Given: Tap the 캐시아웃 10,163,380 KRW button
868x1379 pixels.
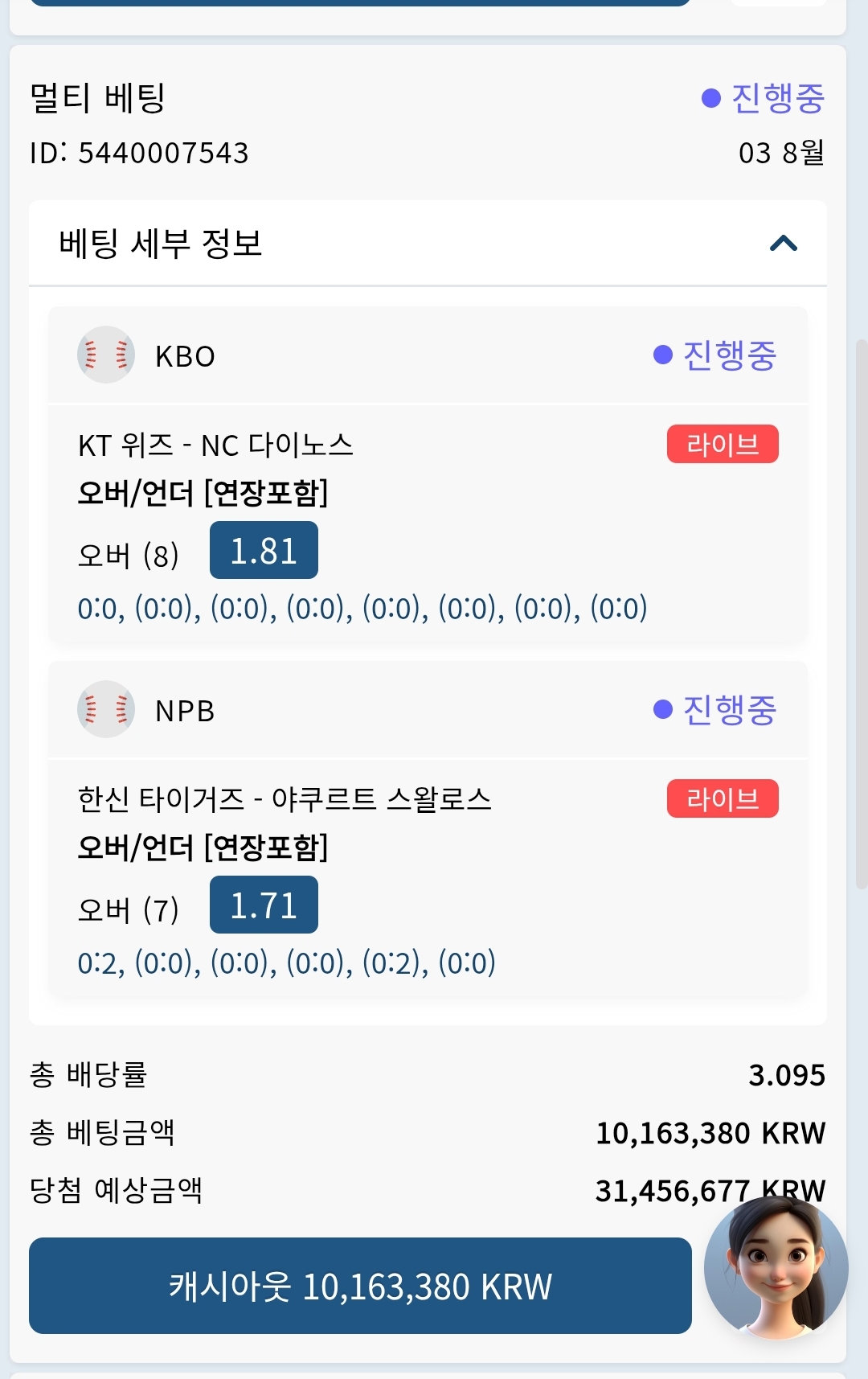Looking at the screenshot, I should tap(360, 1286).
